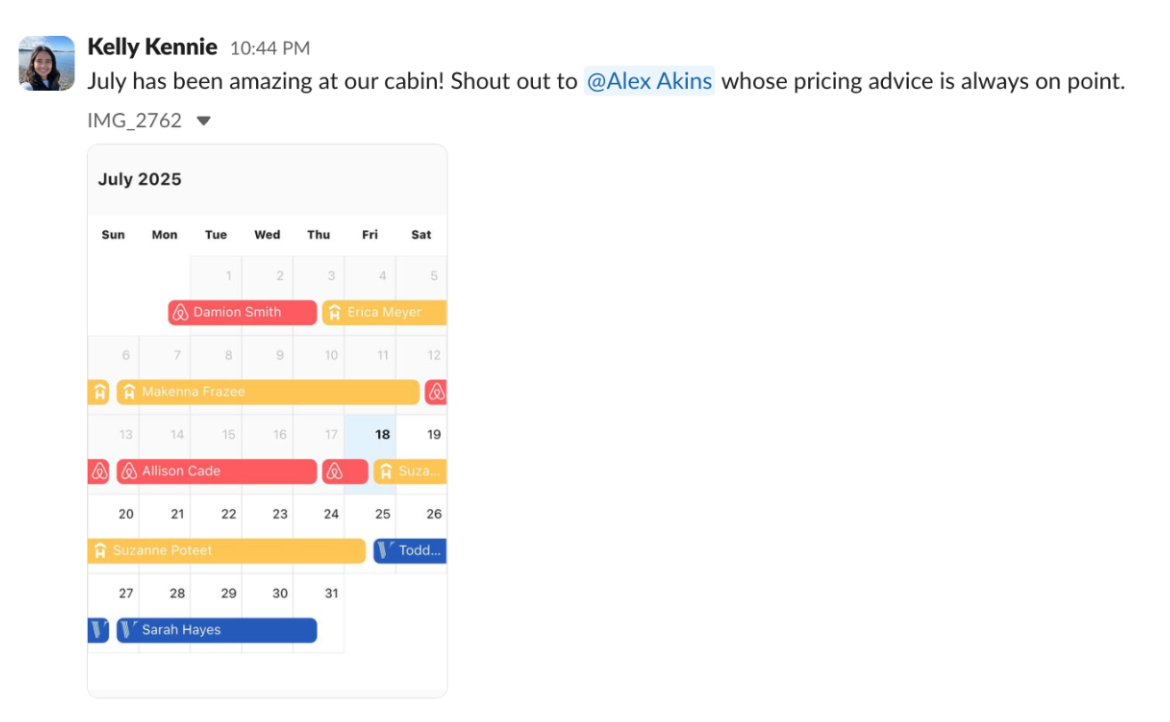Click the icon on Sarah Hayes booking

pyautogui.click(x=129, y=630)
